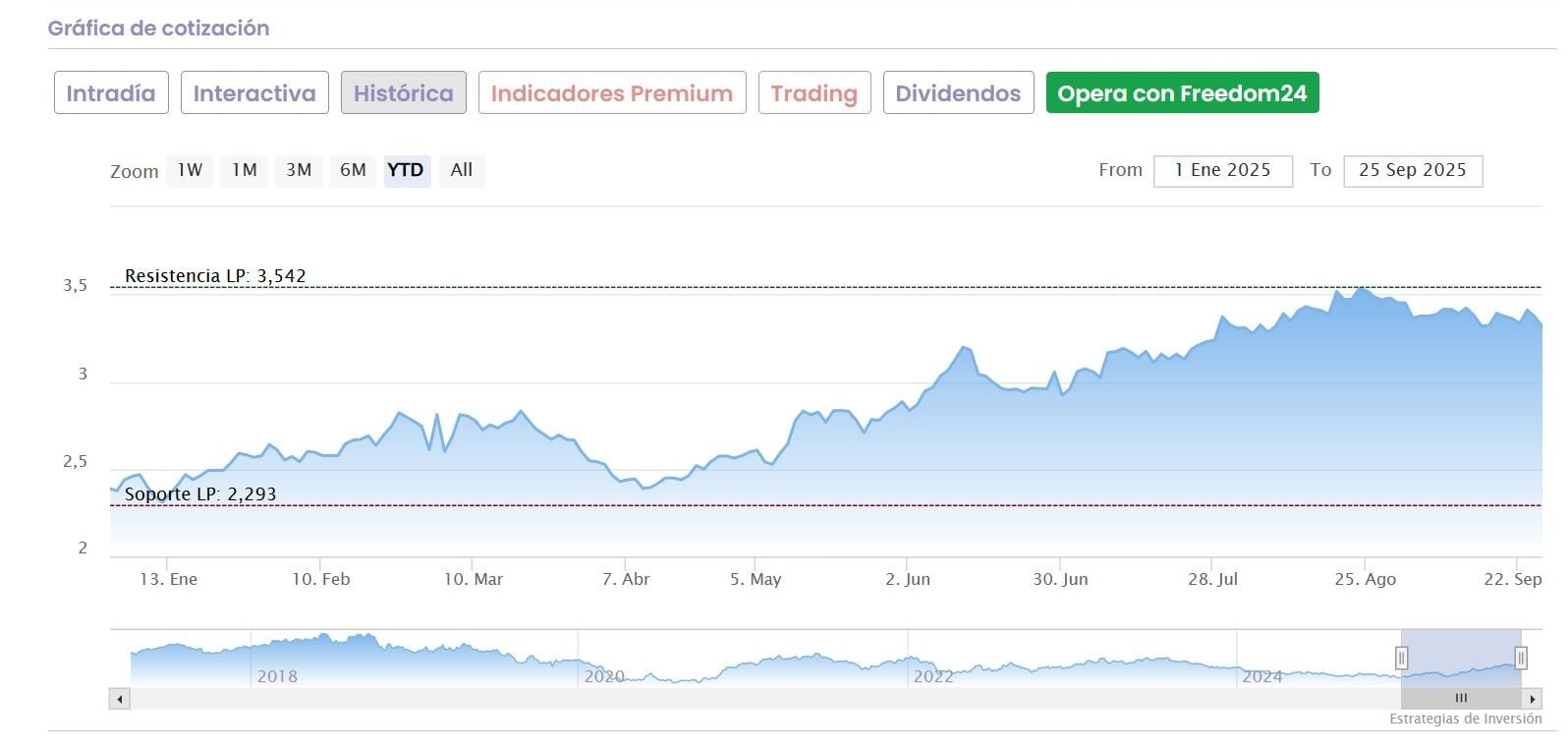
Task: Show All historical data range
Action: tap(461, 170)
